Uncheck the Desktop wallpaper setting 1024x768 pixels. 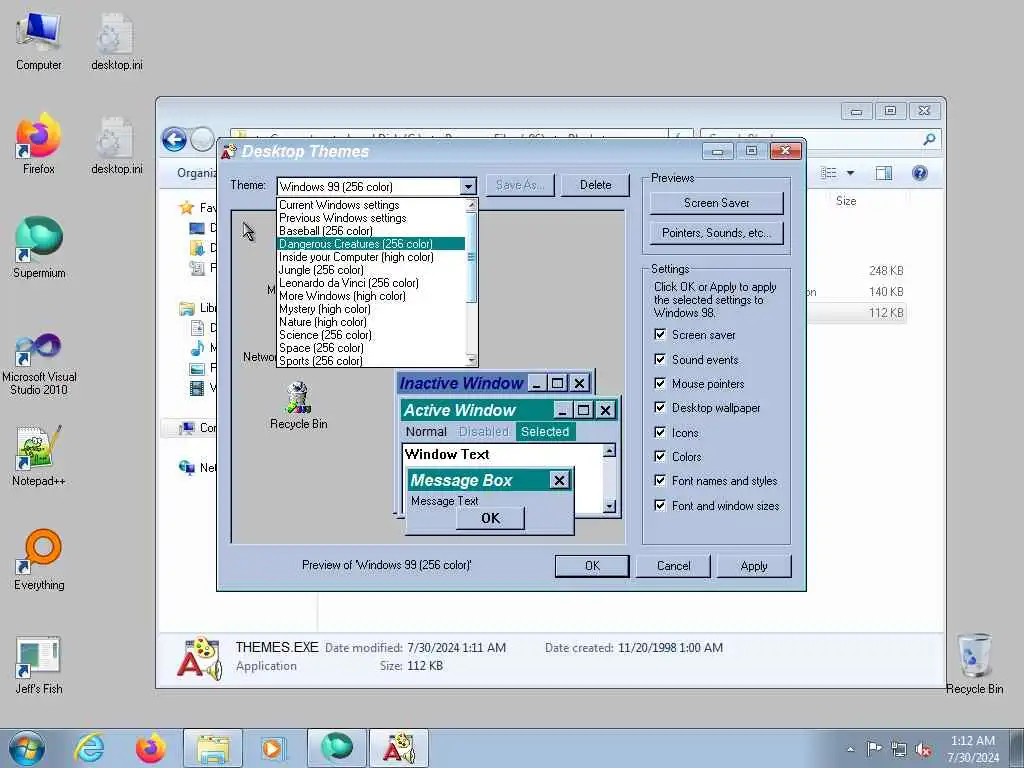(660, 408)
